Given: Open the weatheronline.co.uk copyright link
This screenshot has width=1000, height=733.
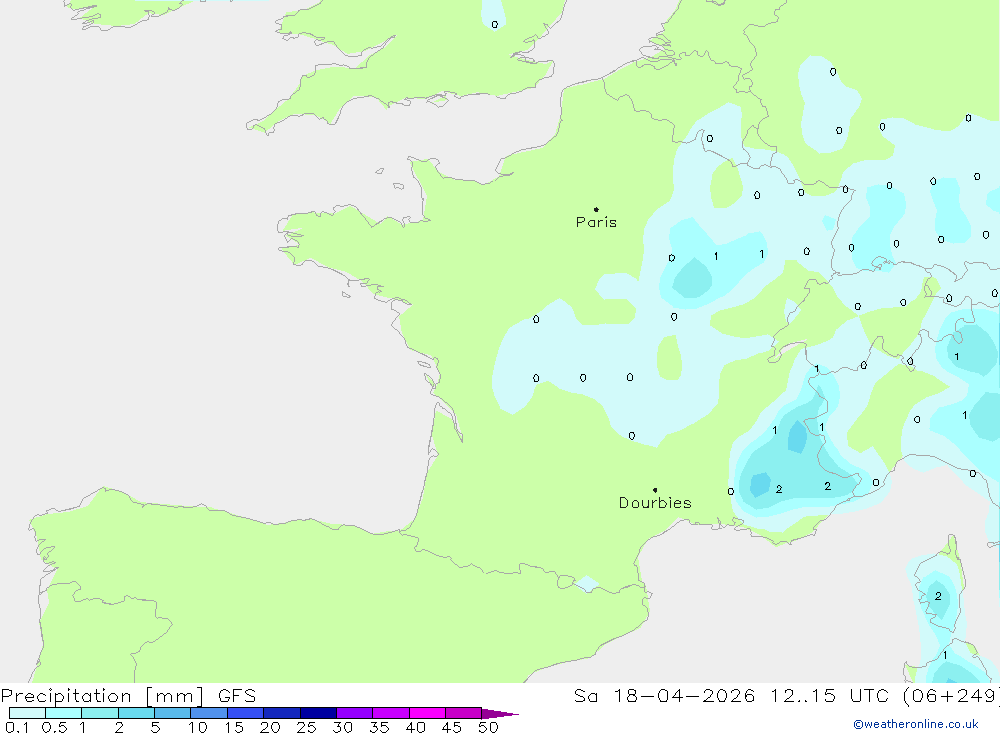Looking at the screenshot, I should click(x=916, y=724).
